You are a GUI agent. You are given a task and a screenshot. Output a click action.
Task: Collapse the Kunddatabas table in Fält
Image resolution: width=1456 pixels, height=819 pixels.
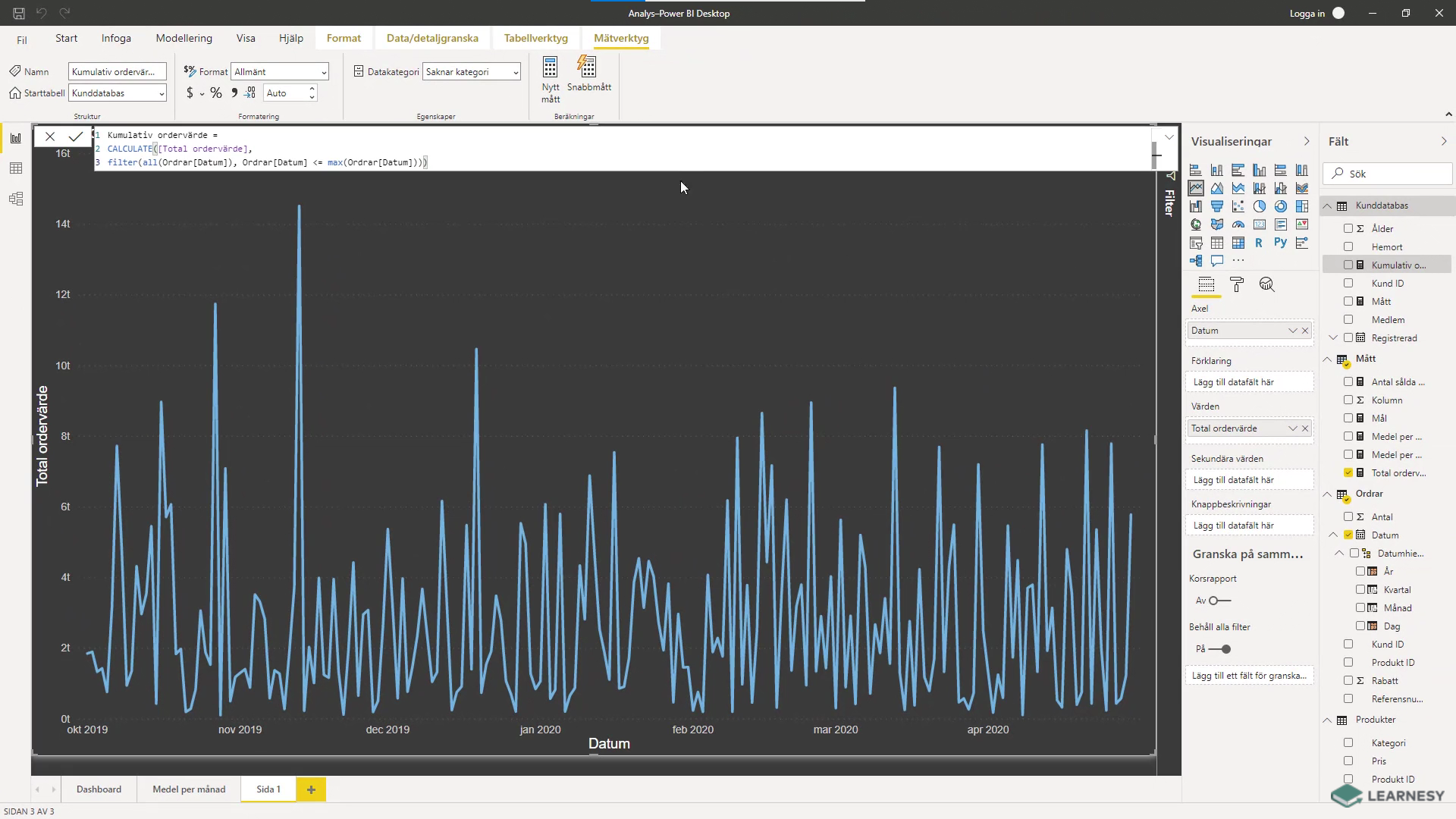[x=1327, y=206]
